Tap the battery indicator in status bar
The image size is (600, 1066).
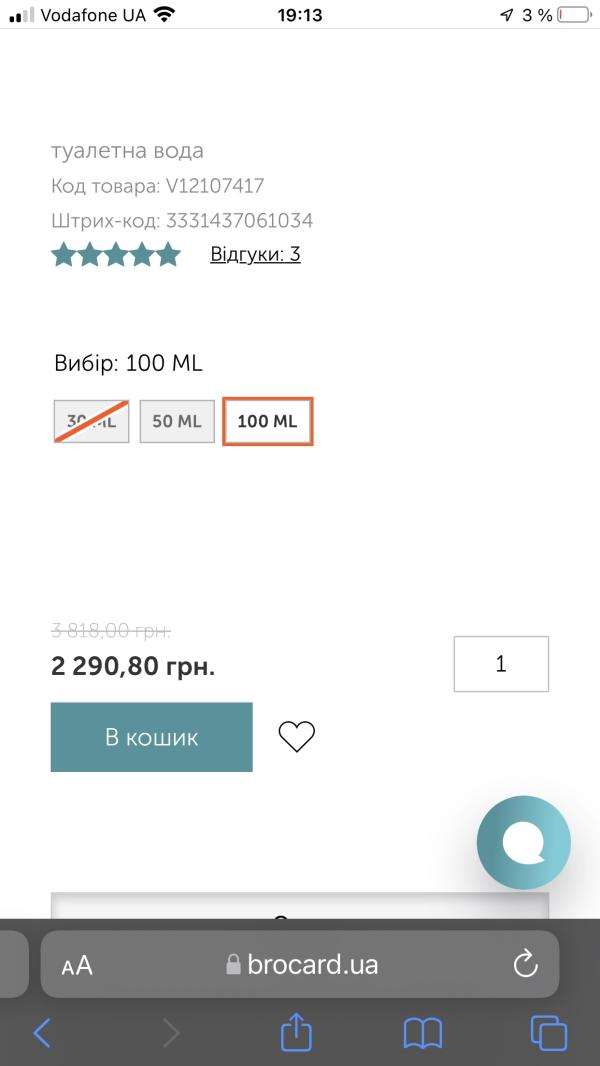coord(574,15)
